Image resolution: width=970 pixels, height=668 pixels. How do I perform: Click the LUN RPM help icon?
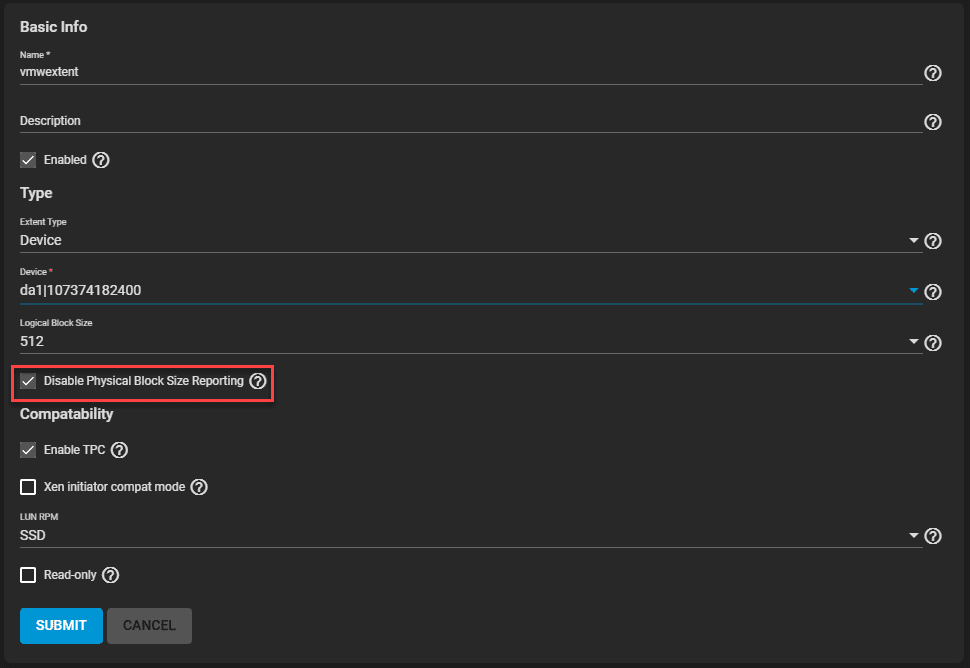point(933,537)
